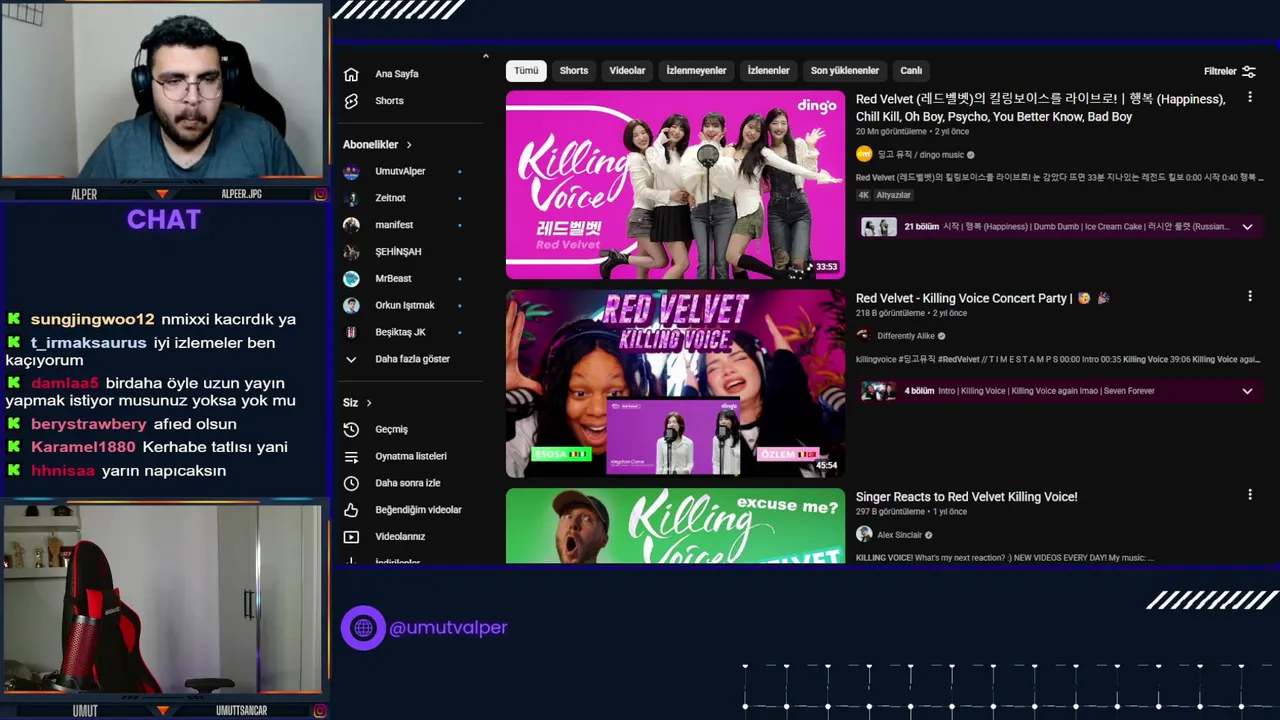The image size is (1280, 720).
Task: Open Zeitnot channel avatar
Action: [x=351, y=198]
